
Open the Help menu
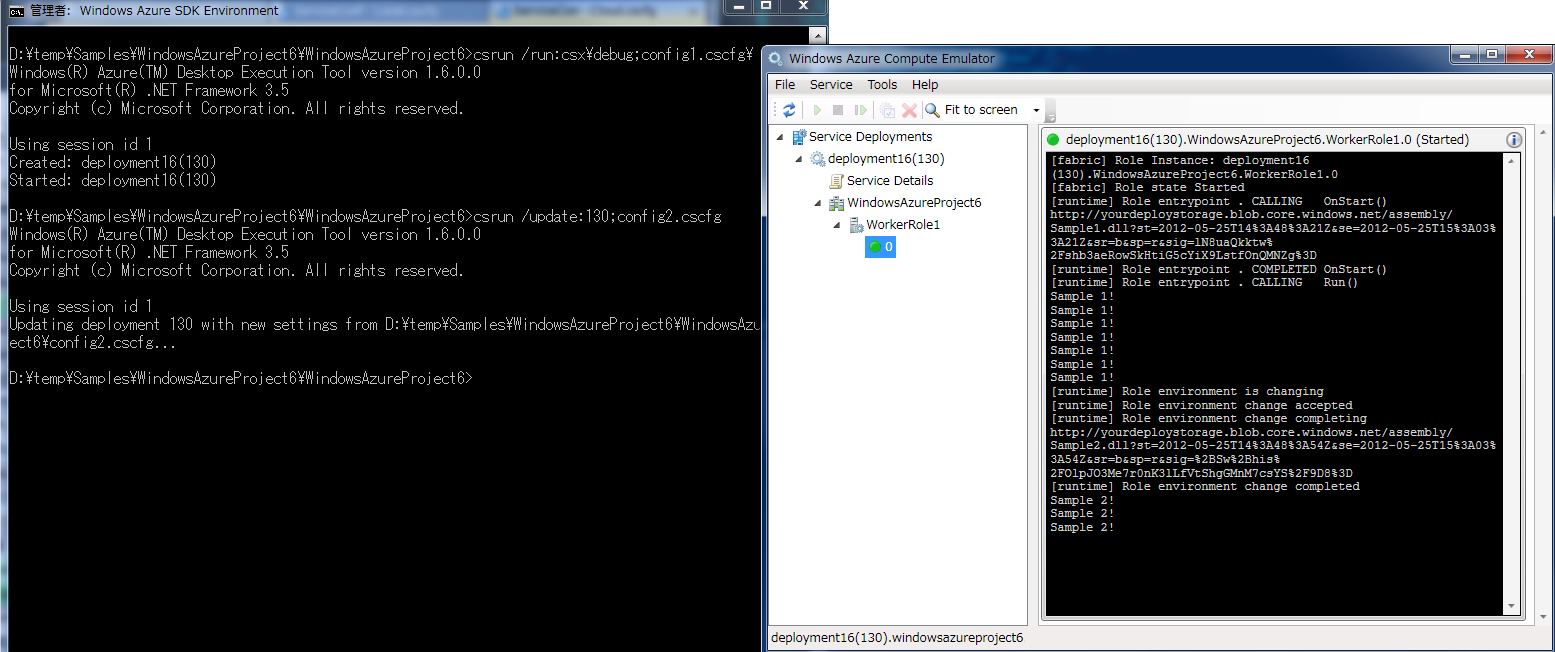pos(925,85)
